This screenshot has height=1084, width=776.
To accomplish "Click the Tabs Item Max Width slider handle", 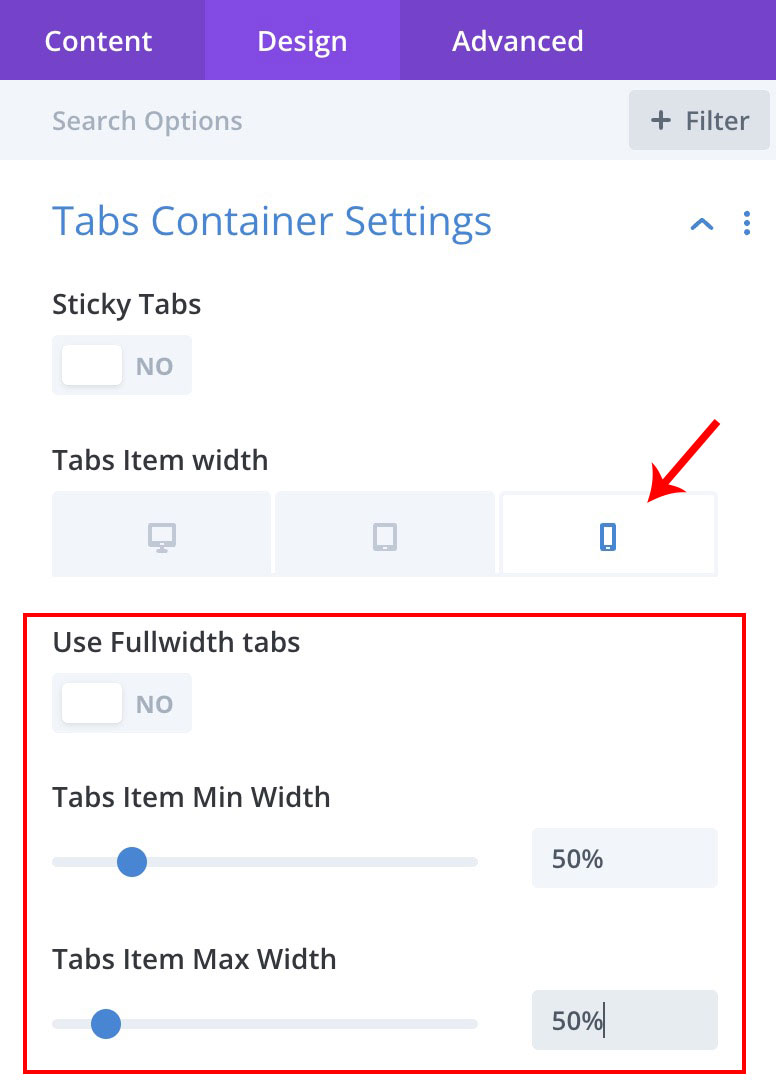I will coord(106,1023).
